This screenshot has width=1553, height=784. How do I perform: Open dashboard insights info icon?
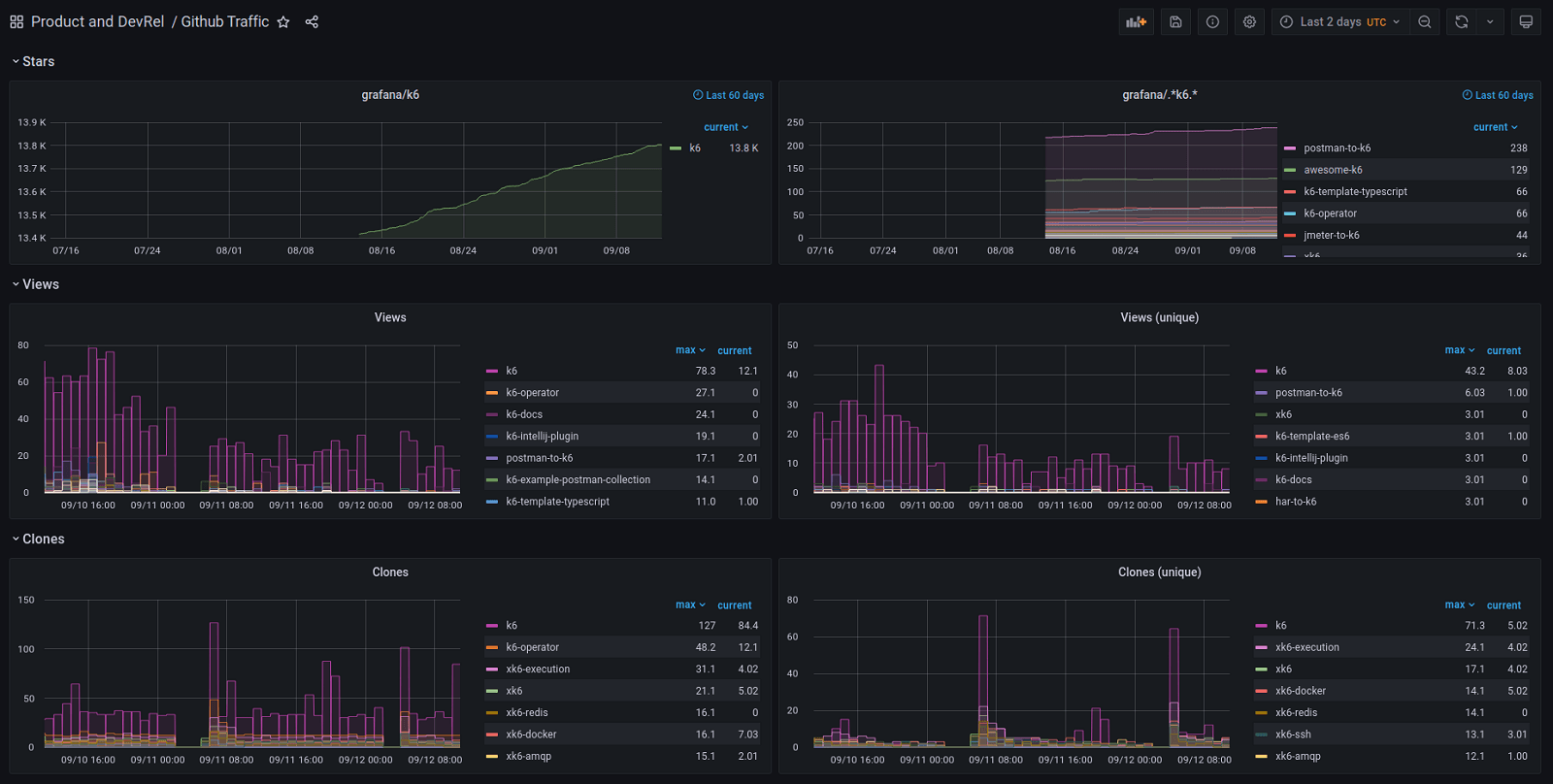point(1212,21)
